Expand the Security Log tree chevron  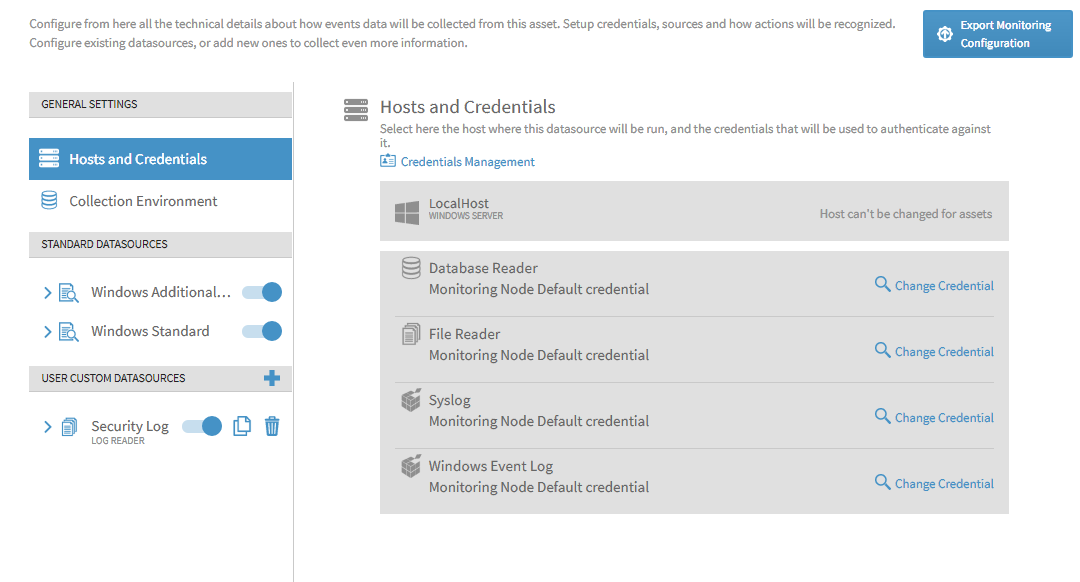[48, 427]
